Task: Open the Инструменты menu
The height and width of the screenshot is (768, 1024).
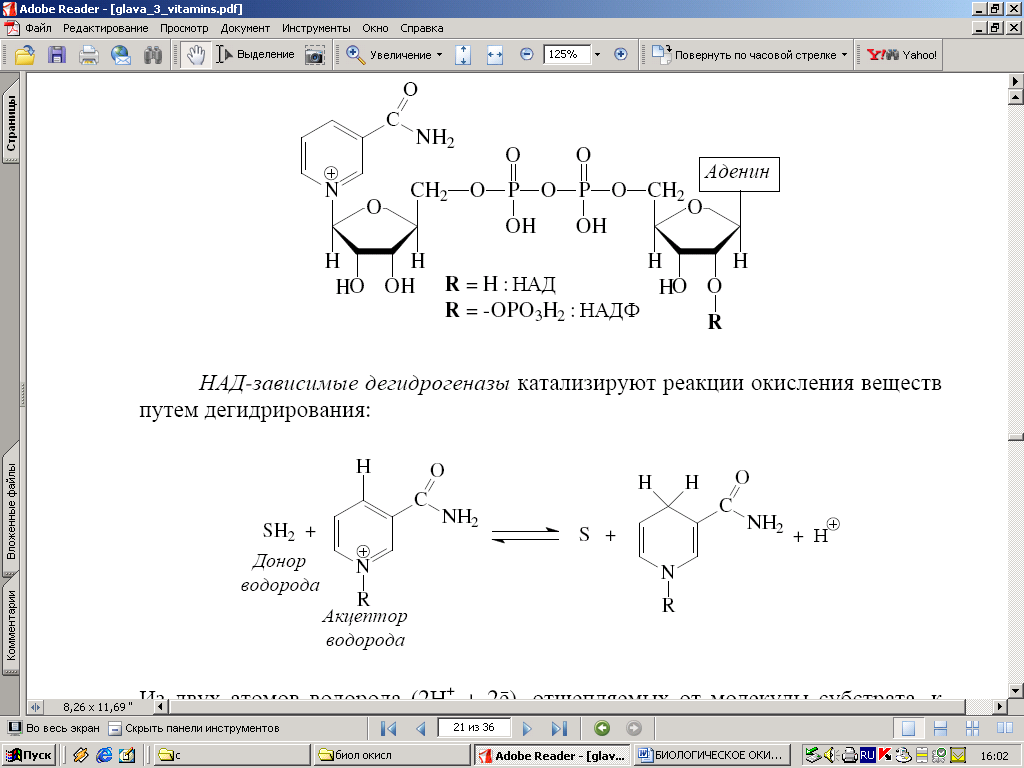Action: 316,28
